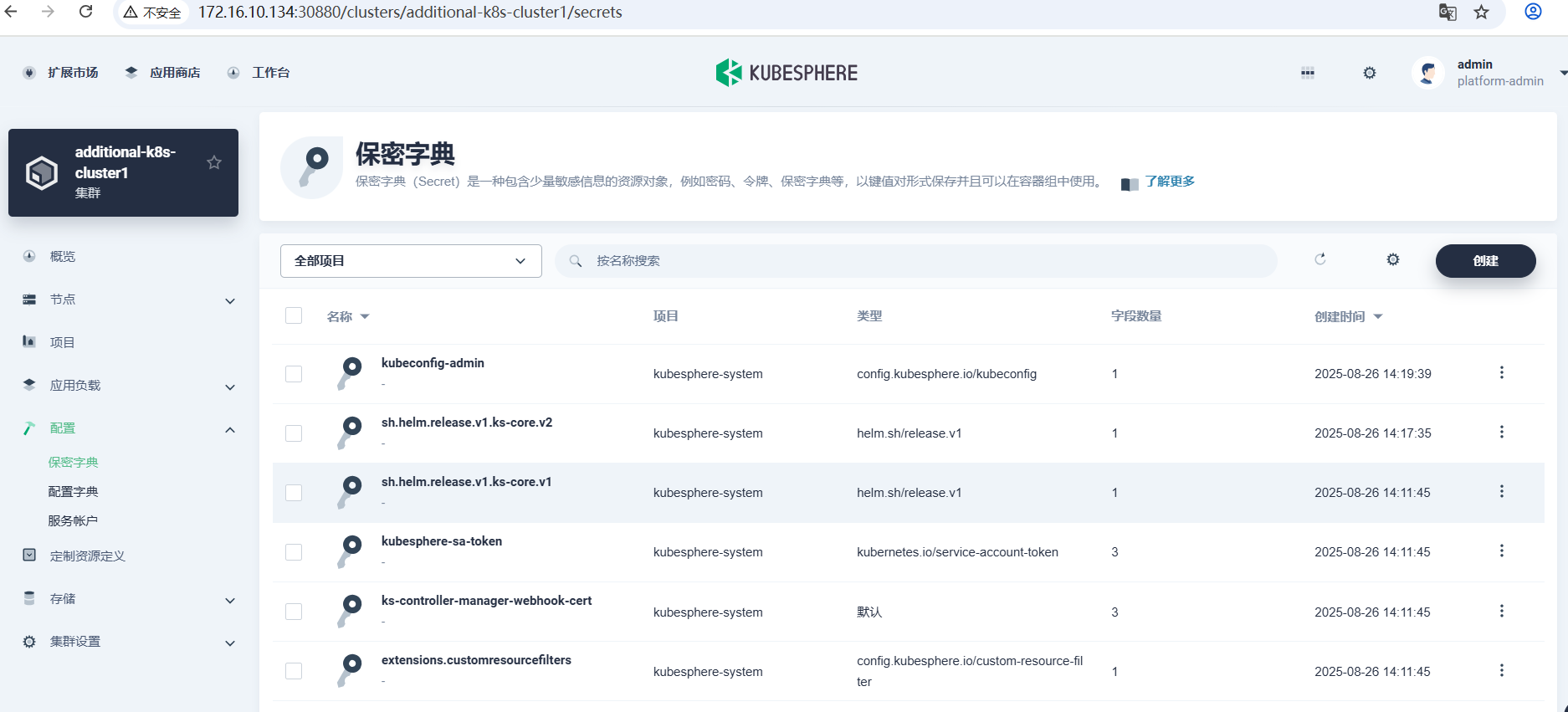This screenshot has height=712, width=1568.
Task: Sort by 创建时间 column arrow
Action: pyautogui.click(x=1378, y=317)
